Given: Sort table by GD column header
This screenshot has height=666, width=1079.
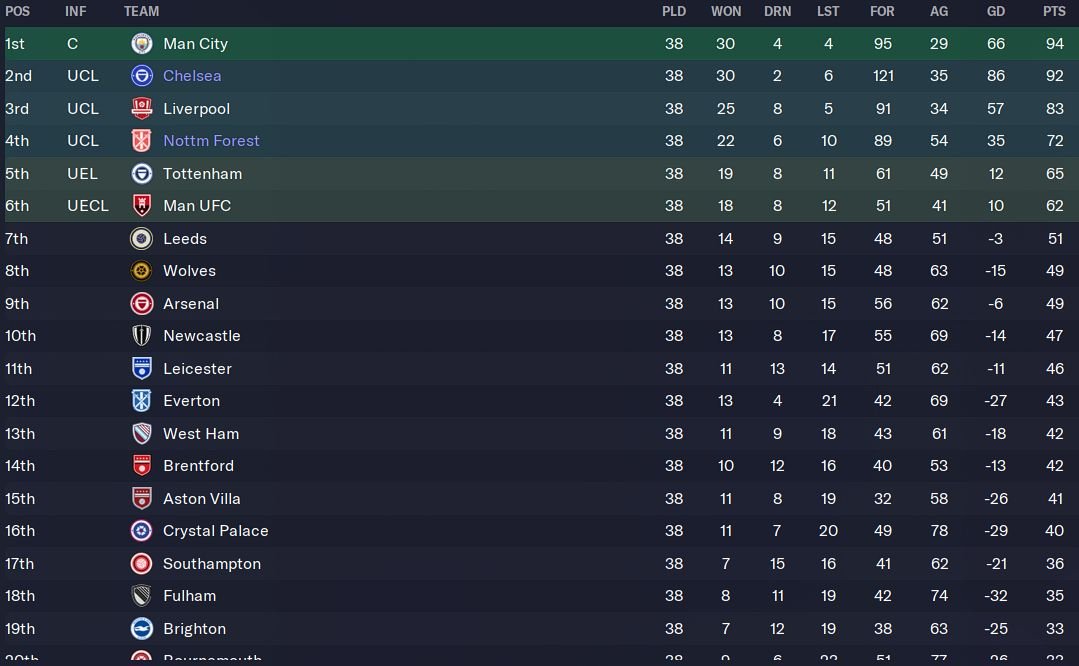Looking at the screenshot, I should click(x=995, y=11).
